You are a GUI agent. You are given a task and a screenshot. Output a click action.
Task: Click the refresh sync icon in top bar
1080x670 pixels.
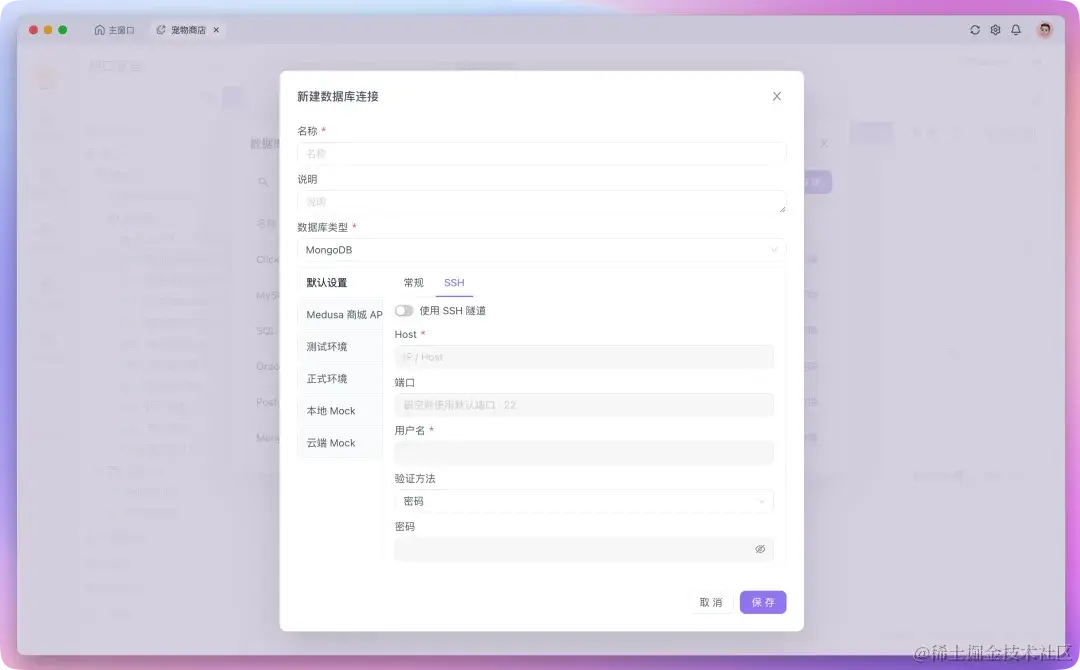click(x=974, y=30)
